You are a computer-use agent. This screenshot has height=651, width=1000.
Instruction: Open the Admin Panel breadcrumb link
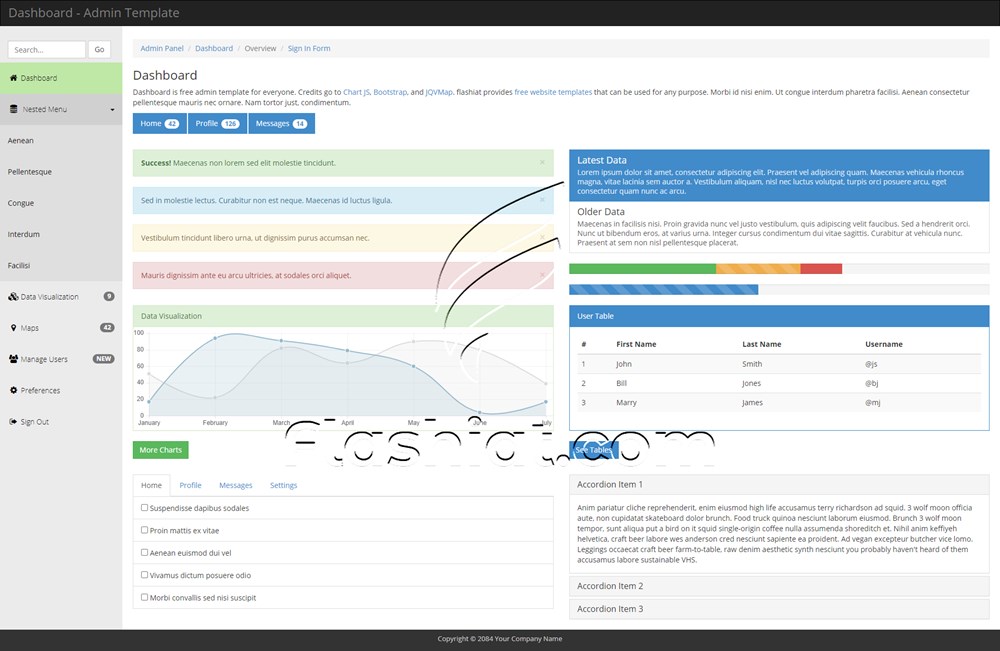pyautogui.click(x=162, y=48)
